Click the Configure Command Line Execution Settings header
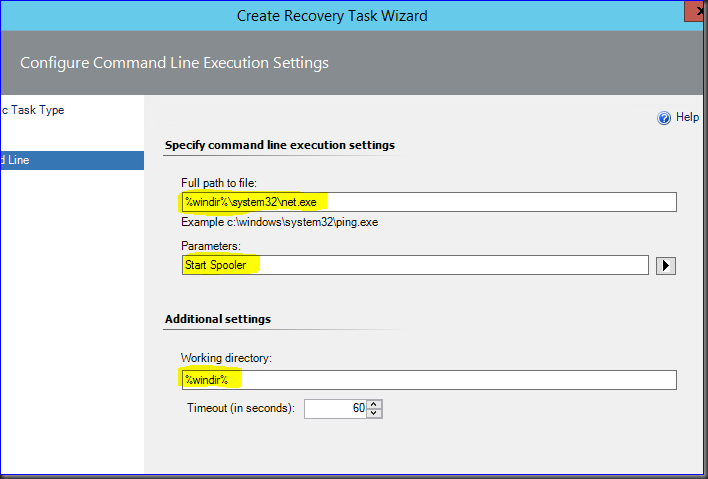 tap(174, 63)
